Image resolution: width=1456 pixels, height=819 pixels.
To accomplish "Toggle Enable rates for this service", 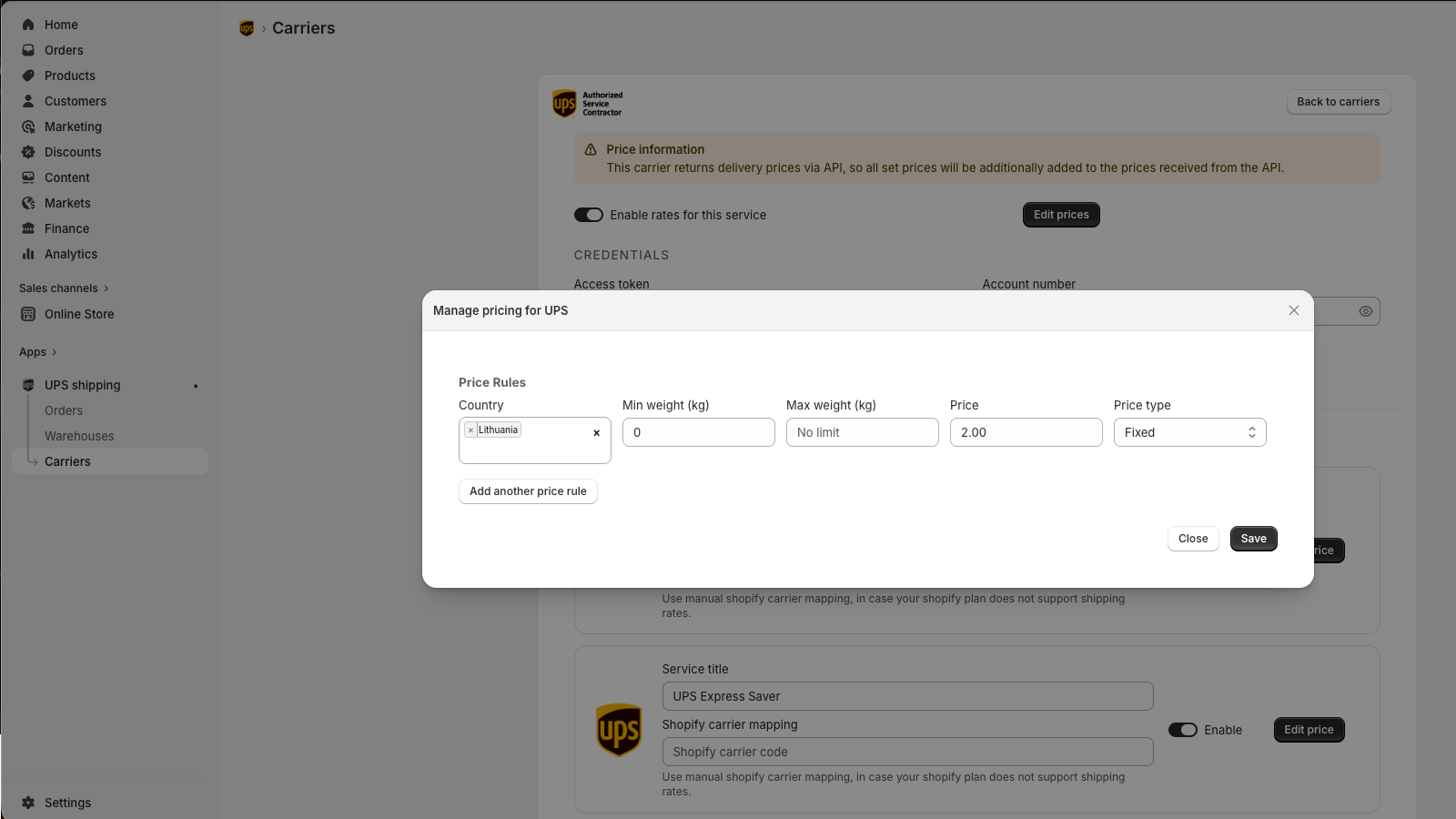I will 589,215.
